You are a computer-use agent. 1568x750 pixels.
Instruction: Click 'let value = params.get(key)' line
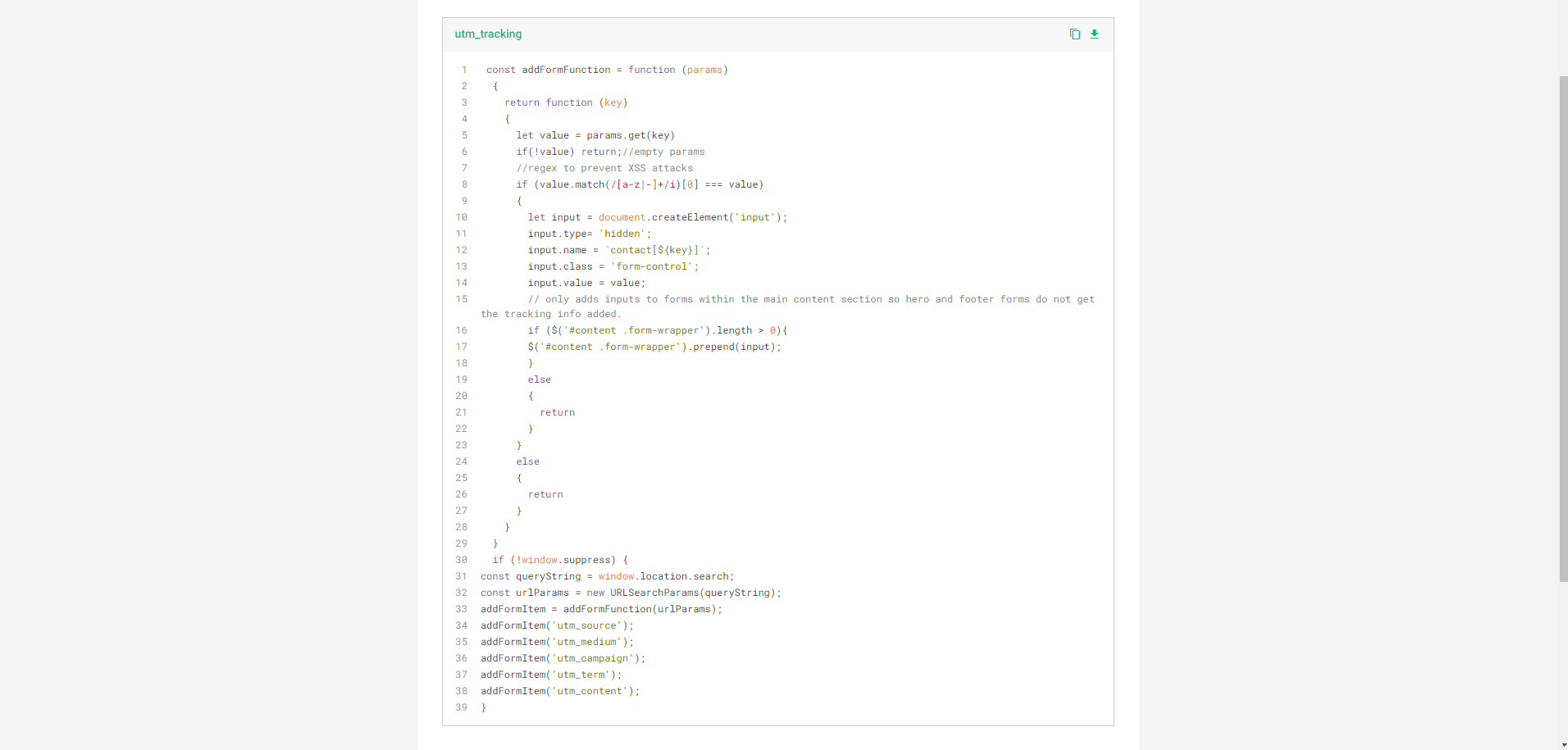pos(595,135)
